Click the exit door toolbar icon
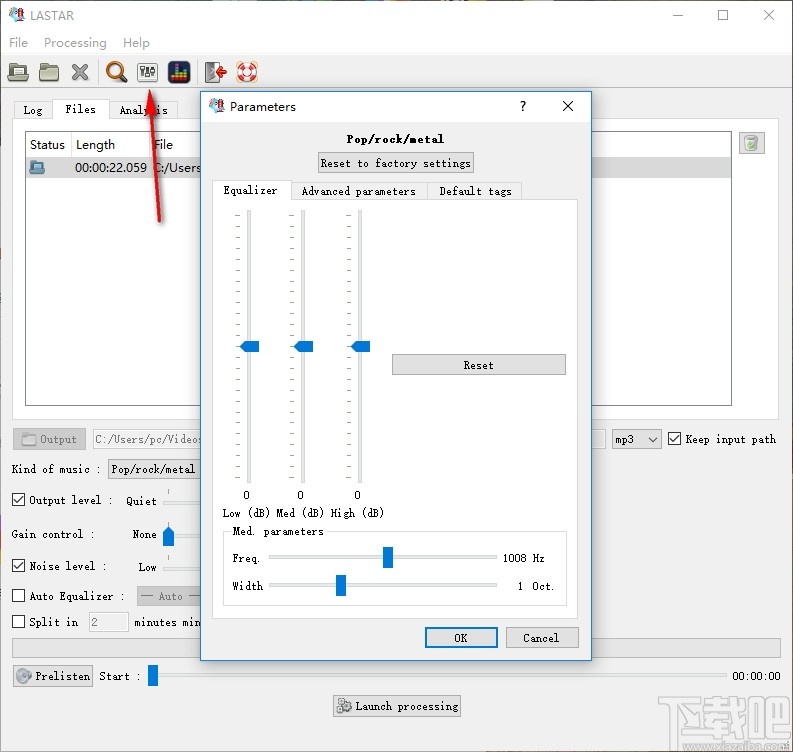The image size is (793, 752). tap(215, 72)
